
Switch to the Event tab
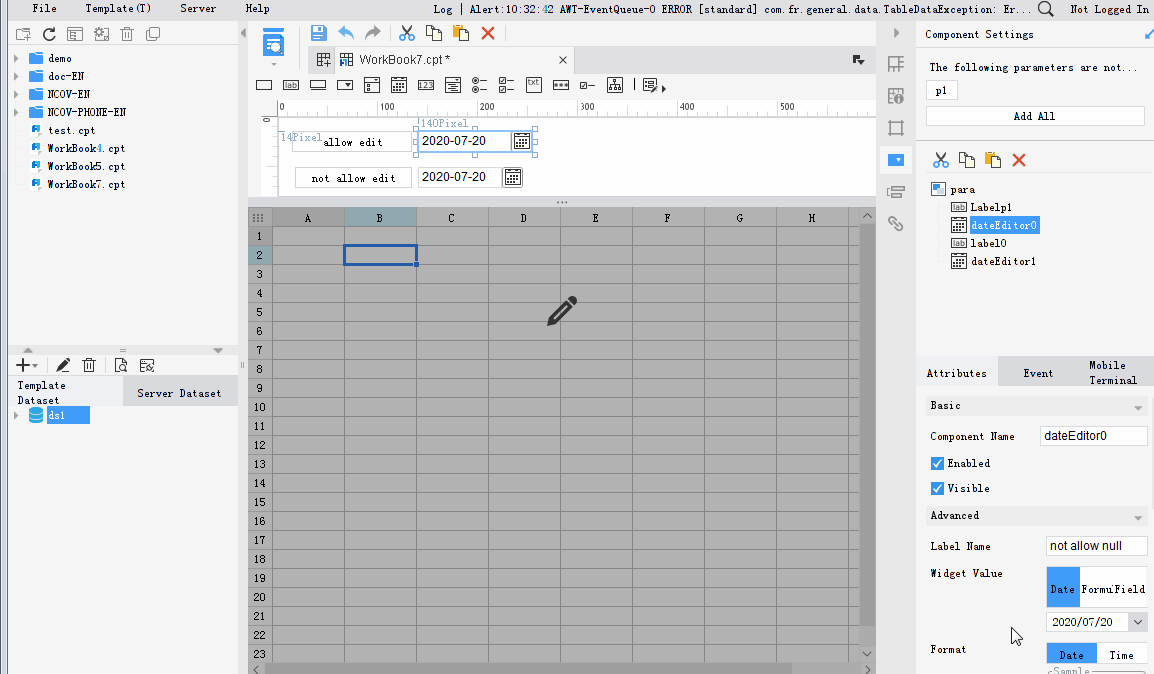pyautogui.click(x=1038, y=373)
